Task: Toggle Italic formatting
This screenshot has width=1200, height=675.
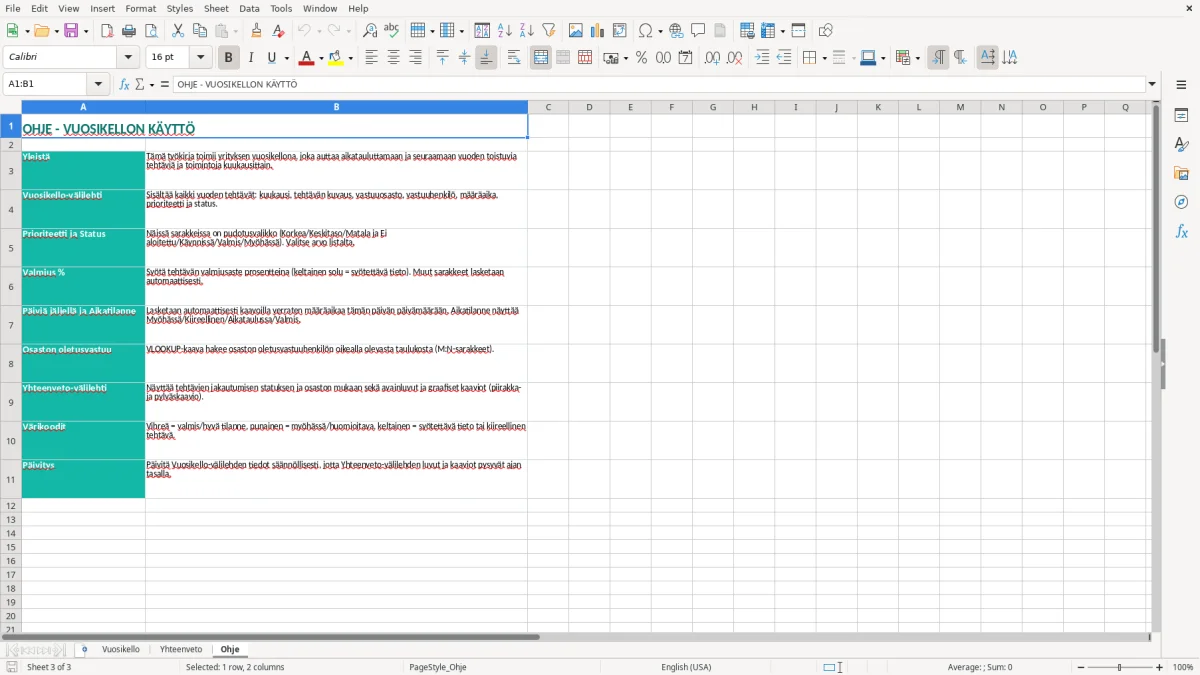Action: pos(251,58)
